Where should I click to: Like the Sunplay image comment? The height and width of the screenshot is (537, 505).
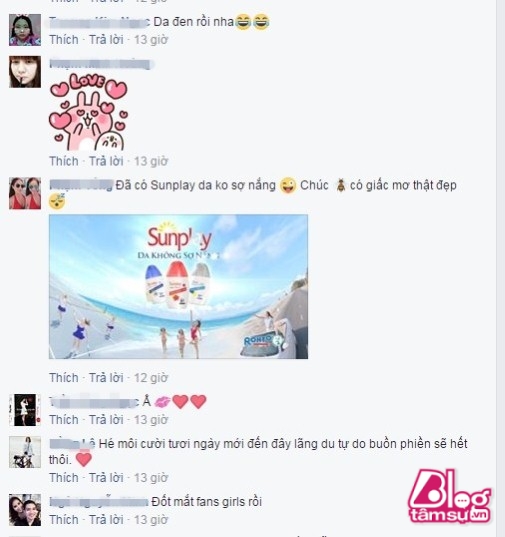pos(64,378)
